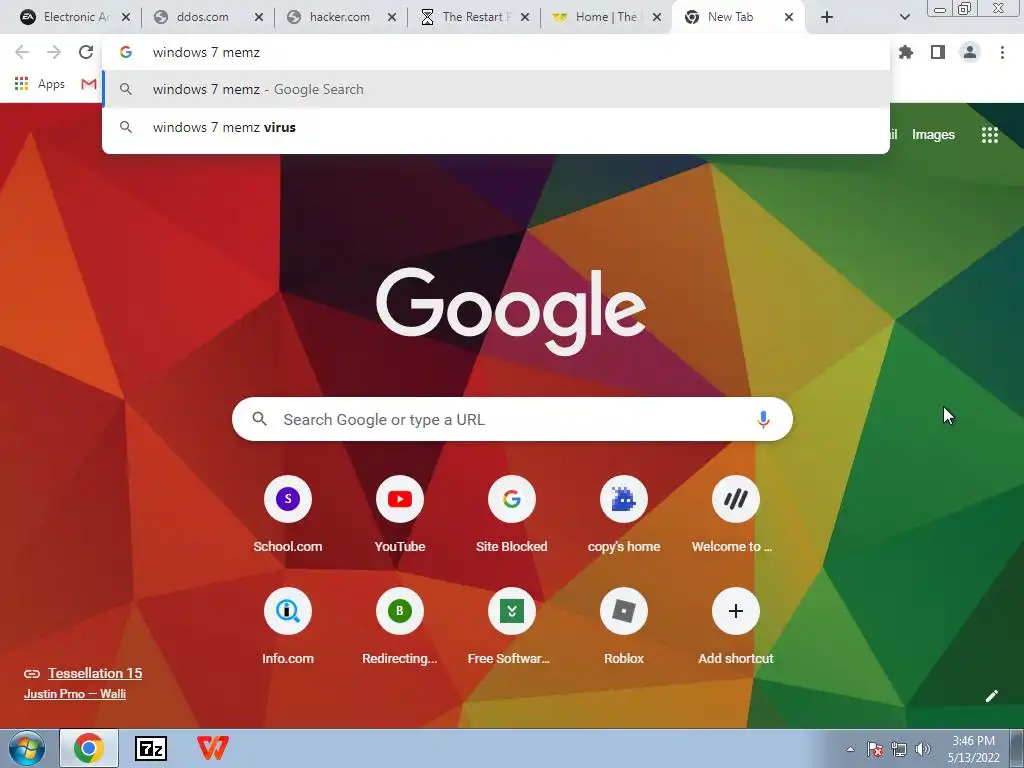Image resolution: width=1024 pixels, height=768 pixels.
Task: Open the Redirecting shortcut
Action: [x=400, y=627]
